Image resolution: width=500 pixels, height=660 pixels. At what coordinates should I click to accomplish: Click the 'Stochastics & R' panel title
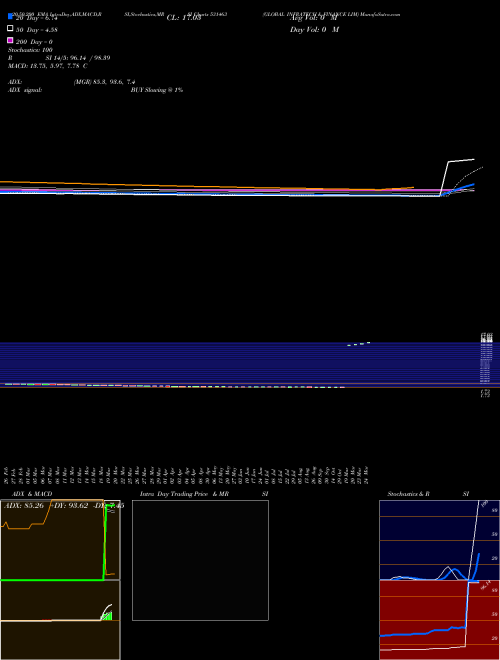pyautogui.click(x=408, y=494)
